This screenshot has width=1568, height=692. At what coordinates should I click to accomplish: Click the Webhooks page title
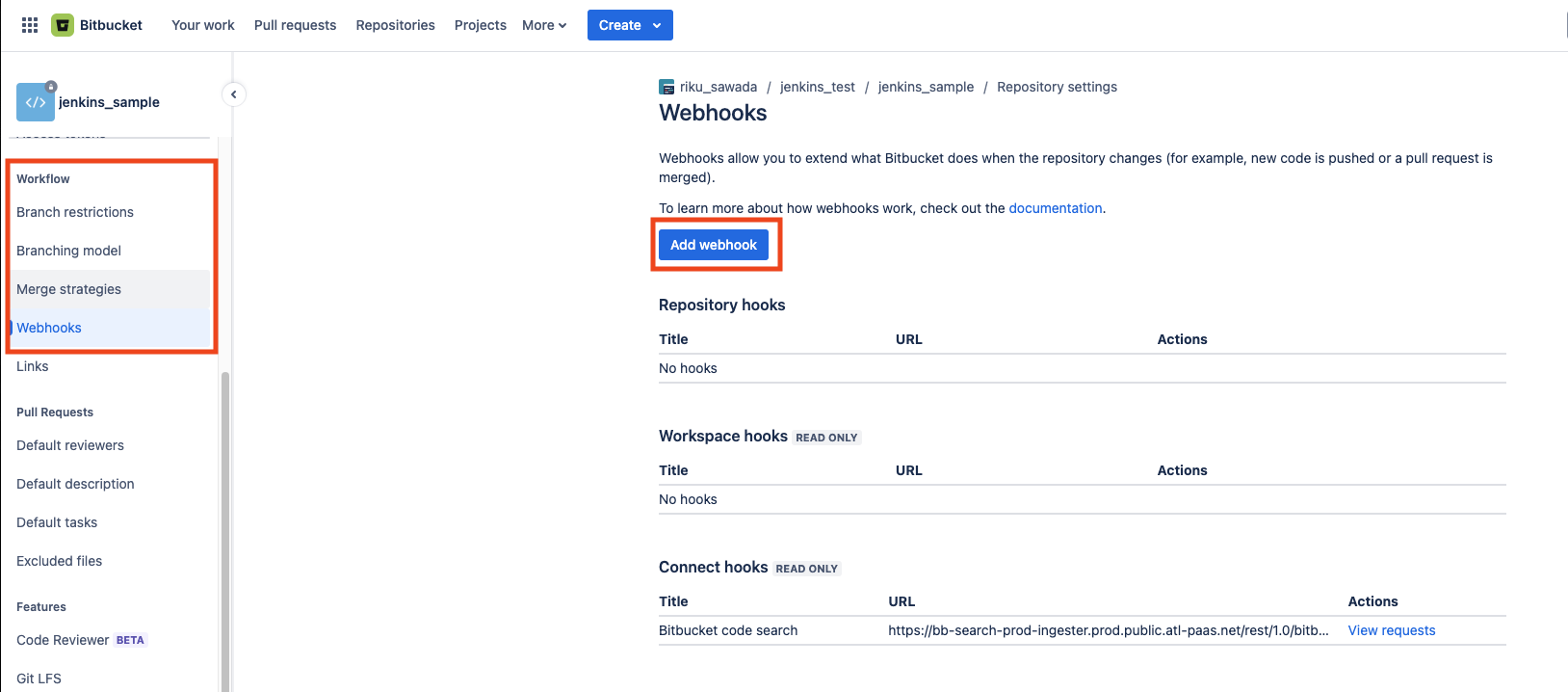pyautogui.click(x=713, y=113)
